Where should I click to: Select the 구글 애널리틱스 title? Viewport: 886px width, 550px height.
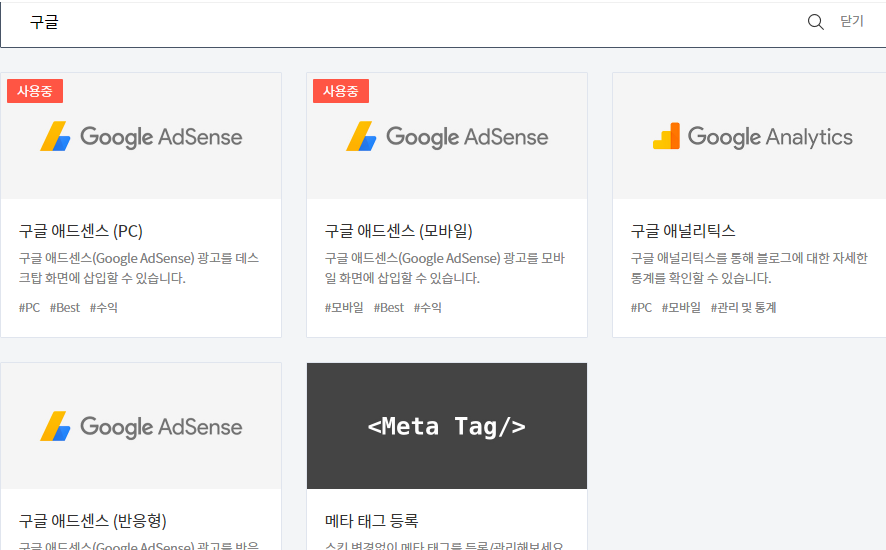click(x=683, y=231)
